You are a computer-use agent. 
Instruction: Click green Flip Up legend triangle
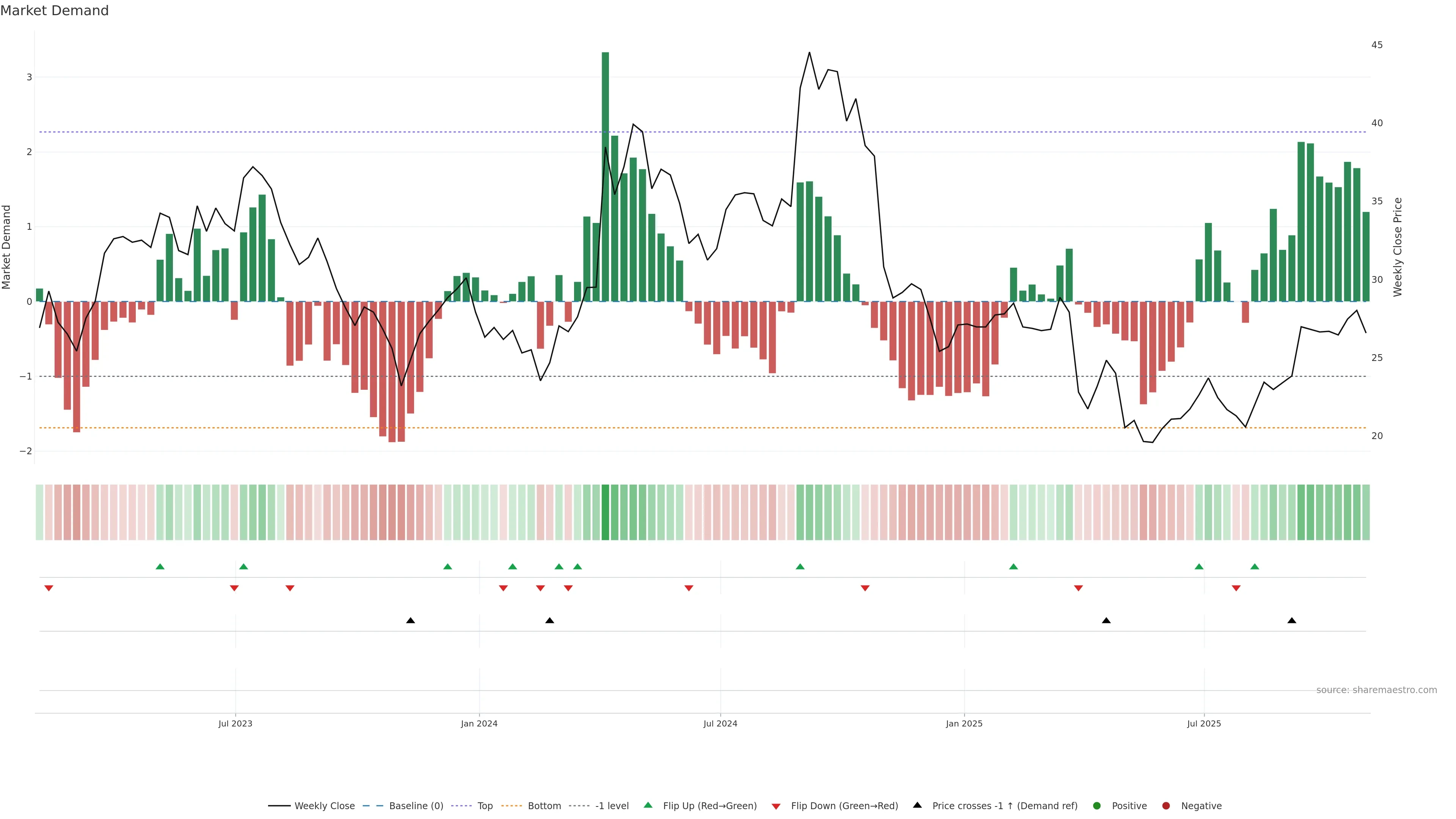click(648, 805)
